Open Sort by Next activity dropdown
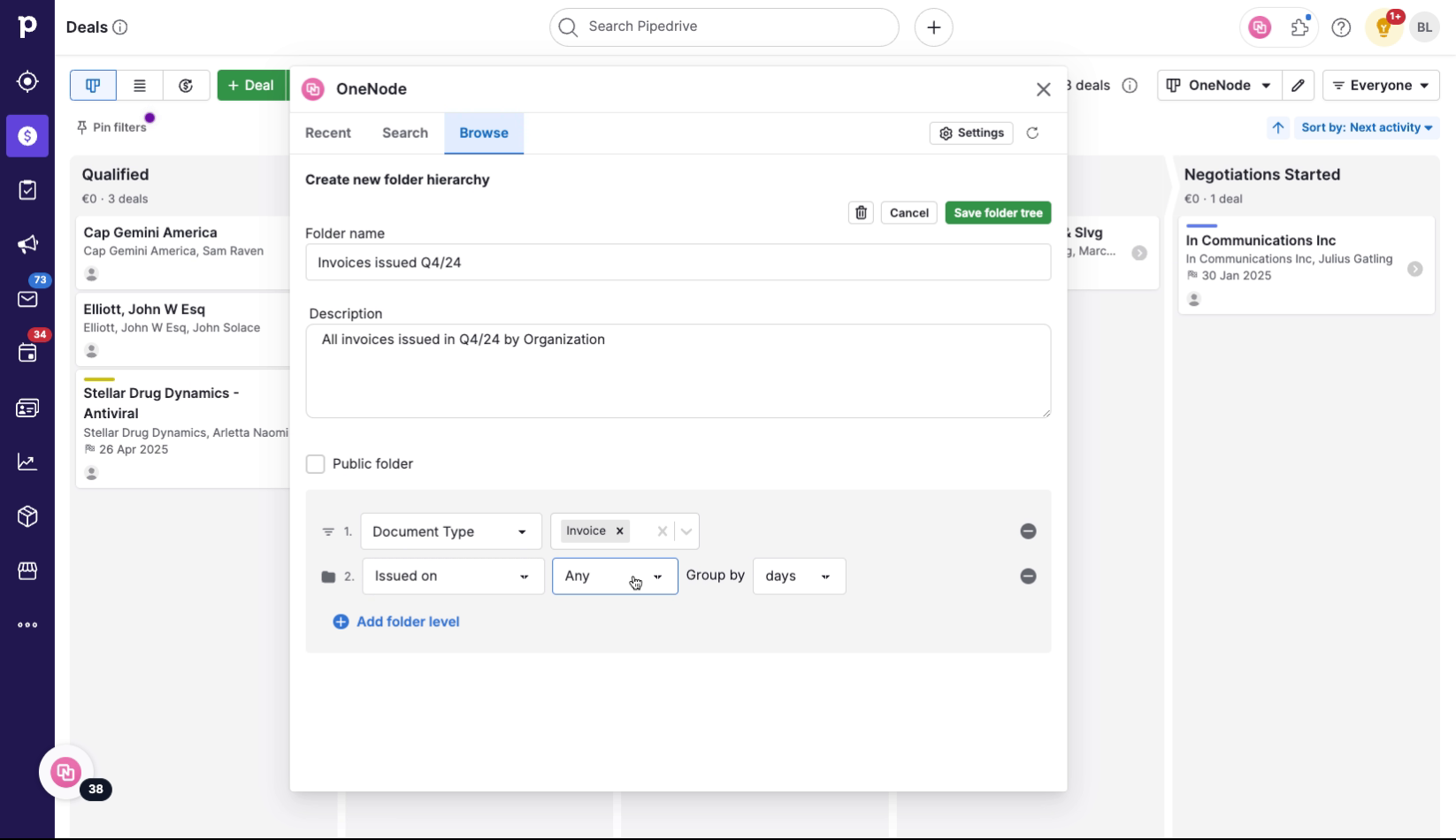The image size is (1456, 840). point(1367,128)
